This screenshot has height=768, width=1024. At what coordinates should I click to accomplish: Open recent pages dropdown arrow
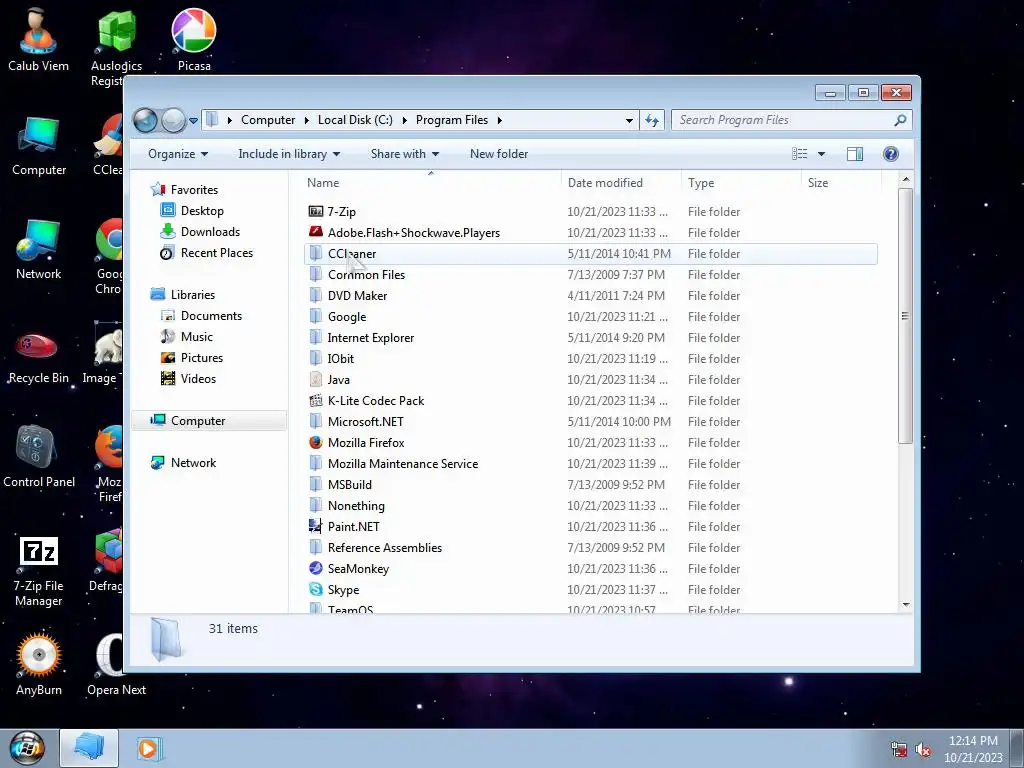coord(193,121)
